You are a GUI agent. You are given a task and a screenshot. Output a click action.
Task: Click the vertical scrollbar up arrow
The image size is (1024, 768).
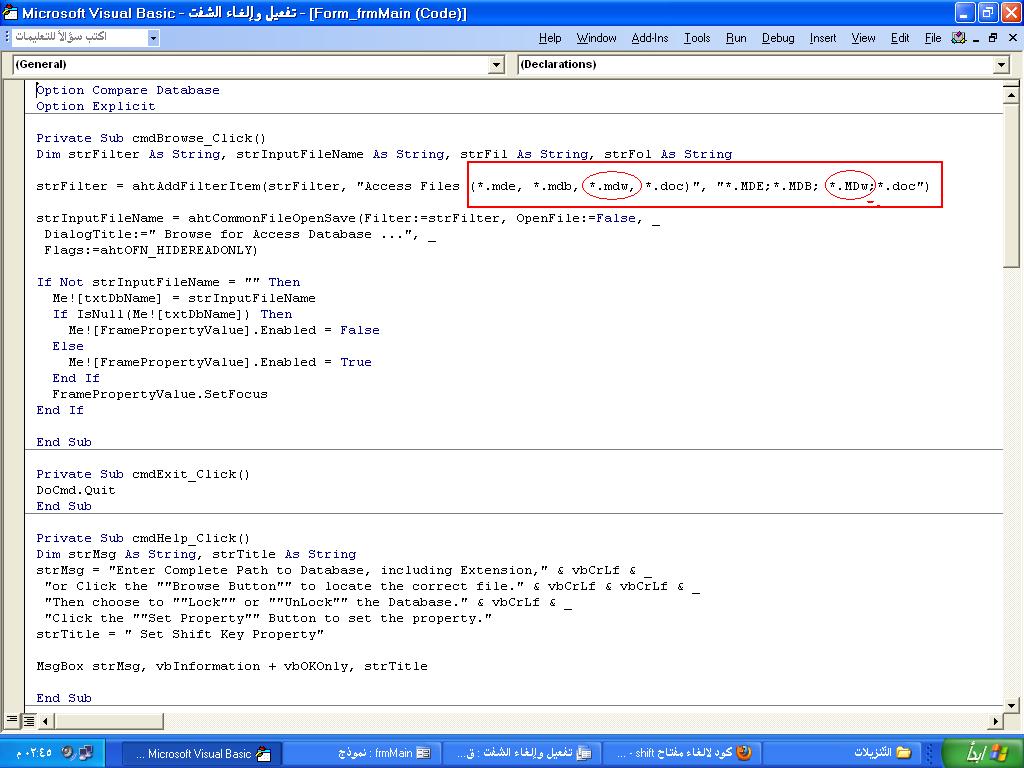click(1011, 95)
